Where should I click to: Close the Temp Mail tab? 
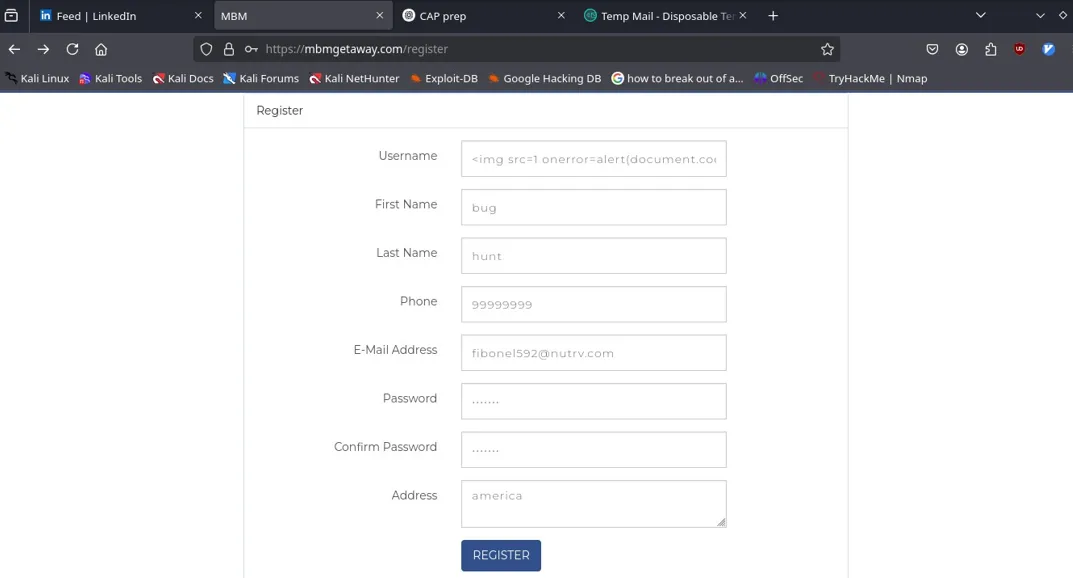[743, 16]
